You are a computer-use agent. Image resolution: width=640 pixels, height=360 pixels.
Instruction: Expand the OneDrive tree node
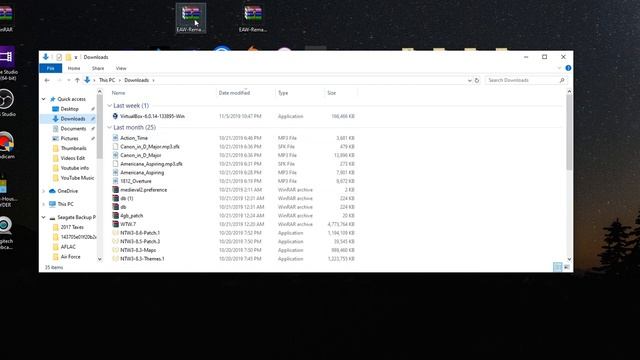44,191
